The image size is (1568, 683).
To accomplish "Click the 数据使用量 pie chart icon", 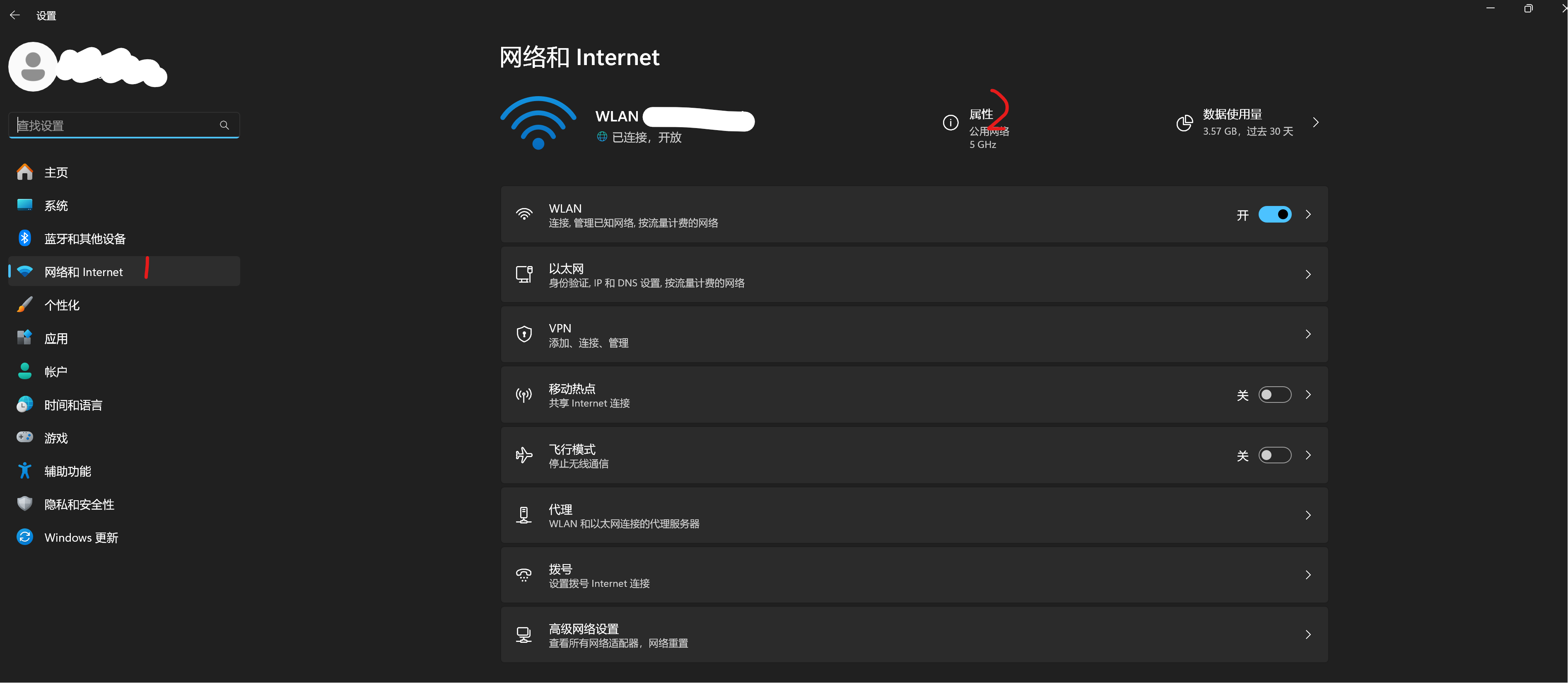I will point(1184,122).
